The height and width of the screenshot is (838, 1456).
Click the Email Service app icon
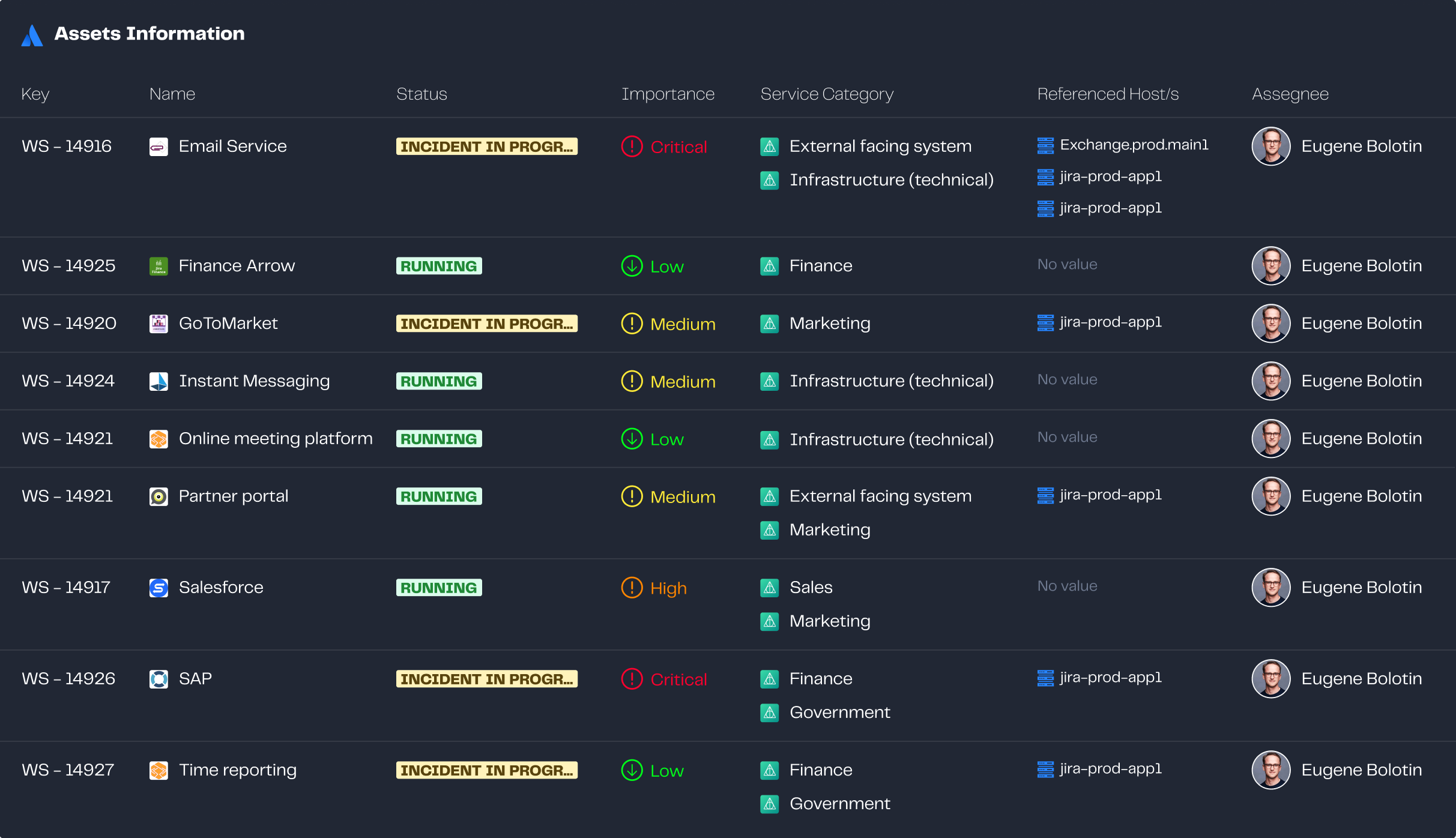tap(159, 147)
